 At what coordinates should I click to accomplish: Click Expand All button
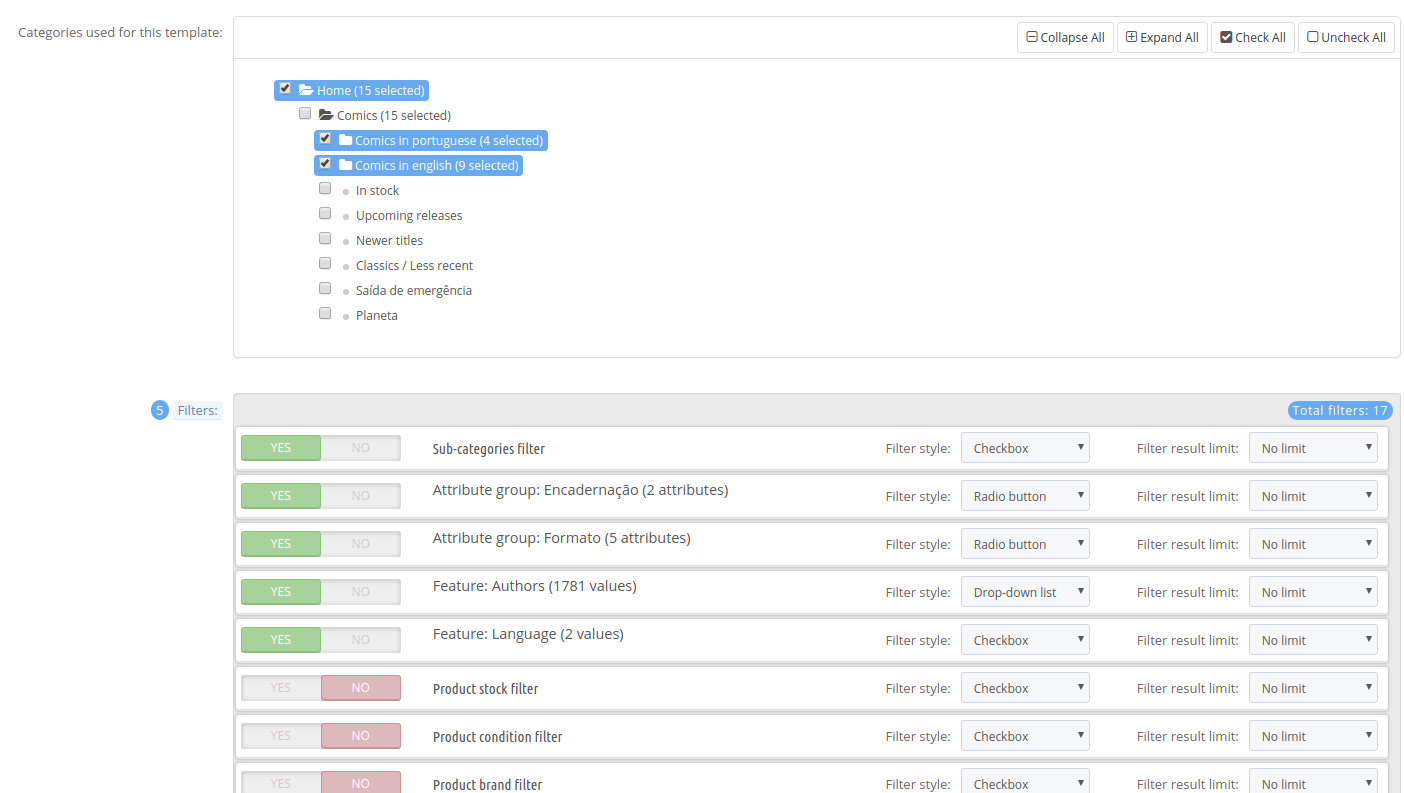coord(1162,37)
